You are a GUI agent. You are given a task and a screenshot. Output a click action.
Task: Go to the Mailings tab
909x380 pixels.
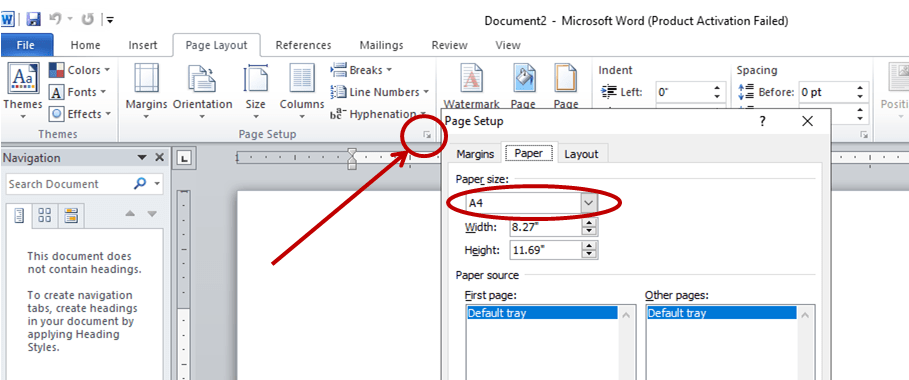[381, 45]
